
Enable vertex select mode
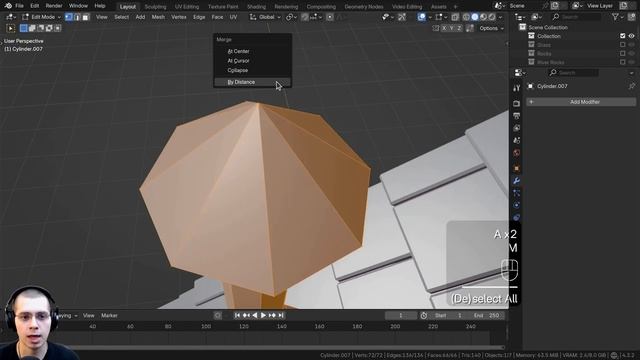(69, 17)
